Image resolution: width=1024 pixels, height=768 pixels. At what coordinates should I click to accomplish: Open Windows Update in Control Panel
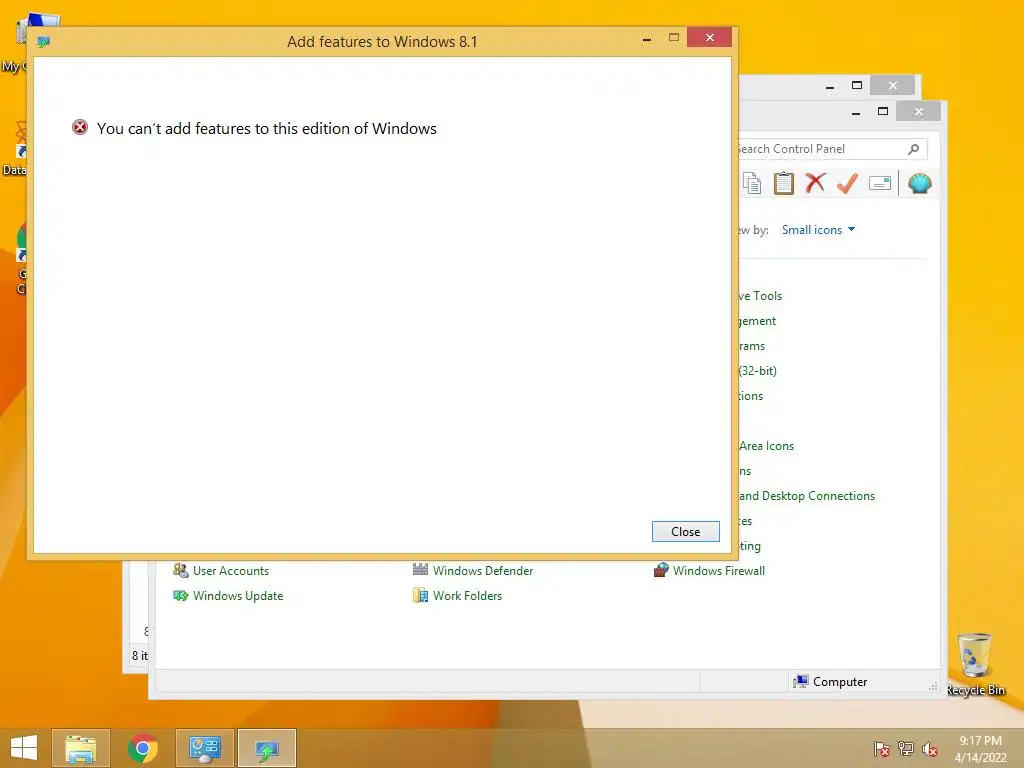(238, 596)
